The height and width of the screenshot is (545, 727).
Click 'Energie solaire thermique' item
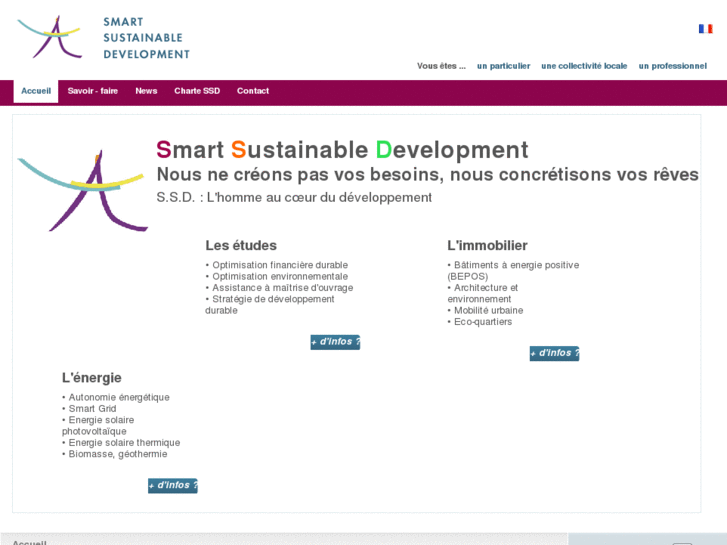(x=121, y=442)
